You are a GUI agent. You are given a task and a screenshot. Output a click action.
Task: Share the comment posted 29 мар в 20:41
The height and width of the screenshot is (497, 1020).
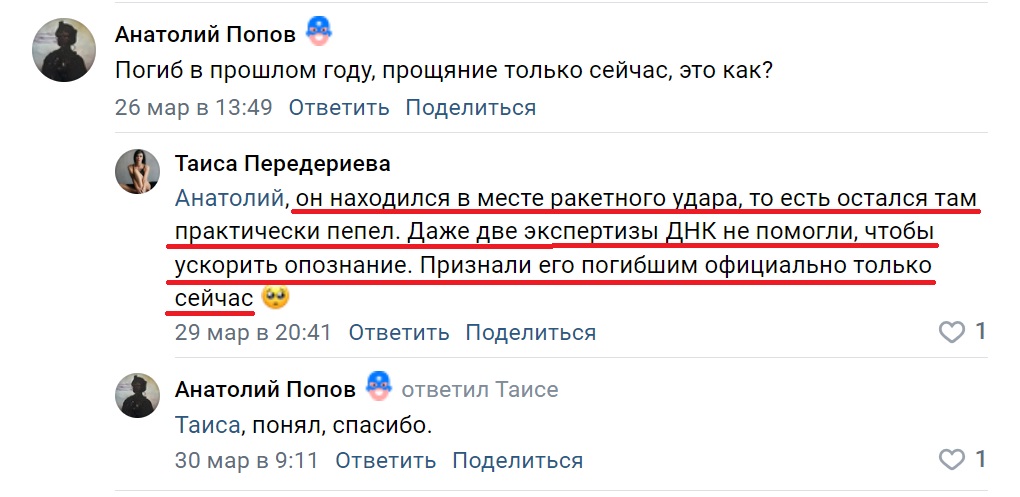pos(531,332)
